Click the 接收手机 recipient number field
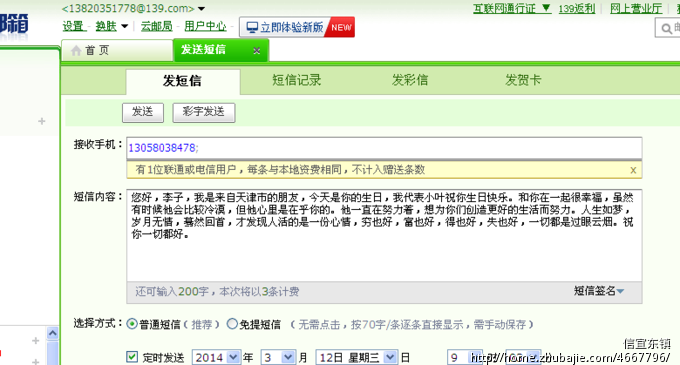The width and height of the screenshot is (680, 365). pos(384,148)
